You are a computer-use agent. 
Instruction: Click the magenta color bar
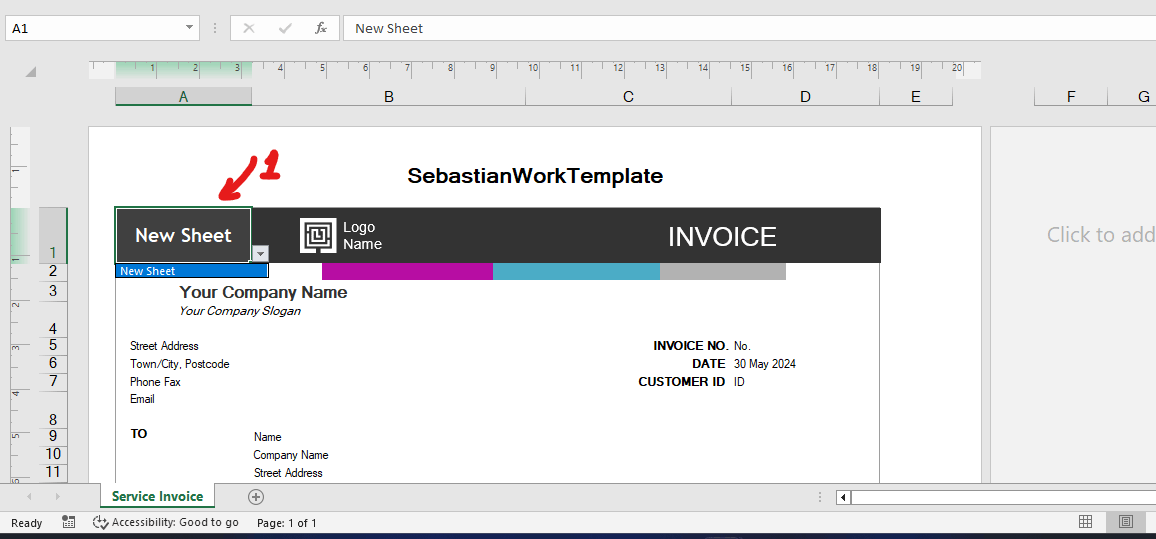click(407, 271)
